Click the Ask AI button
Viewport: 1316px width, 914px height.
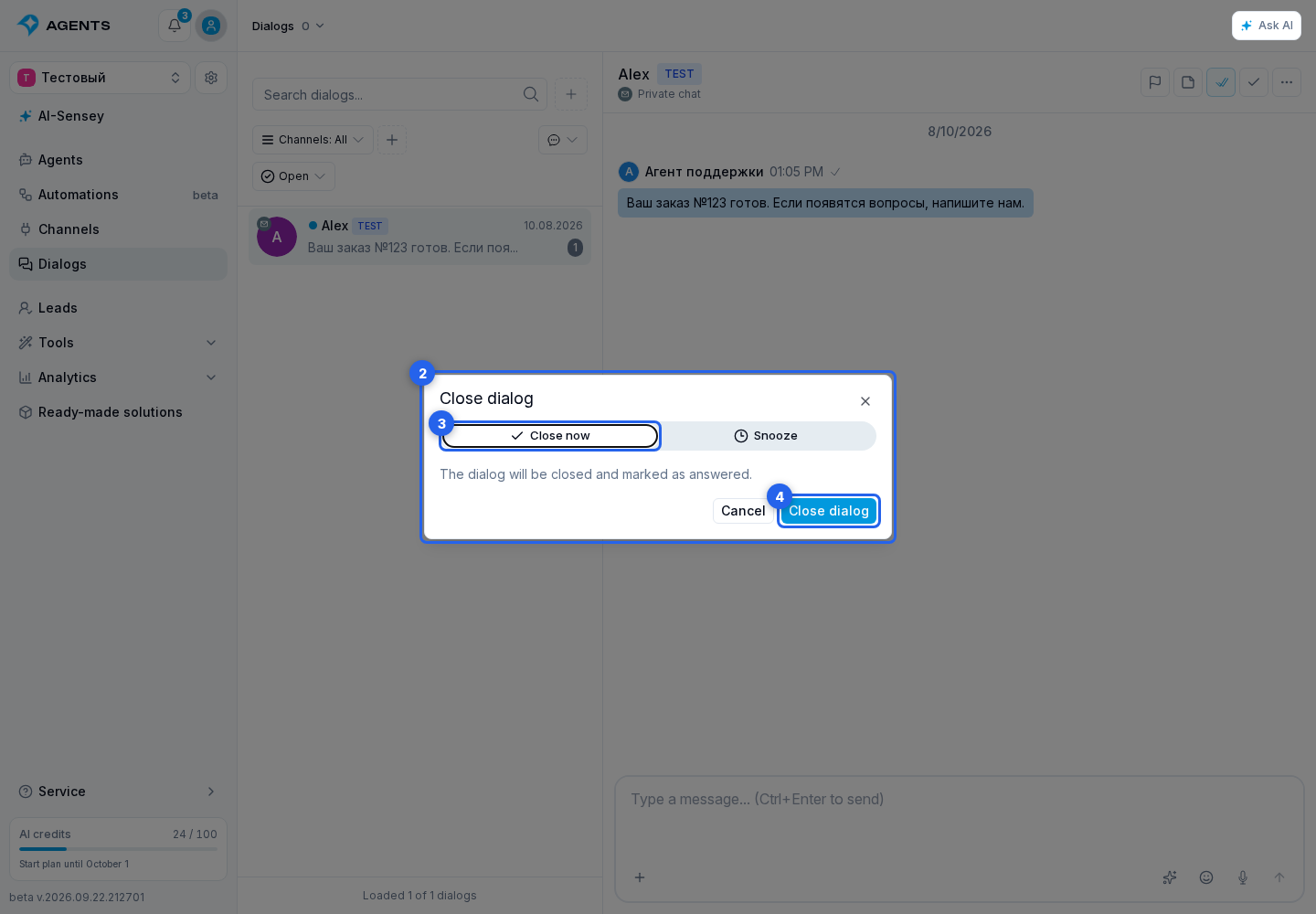[1267, 26]
